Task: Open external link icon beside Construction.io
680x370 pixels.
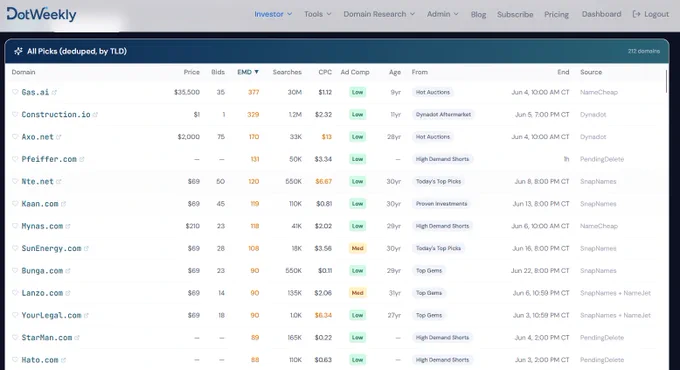Action: (x=95, y=115)
